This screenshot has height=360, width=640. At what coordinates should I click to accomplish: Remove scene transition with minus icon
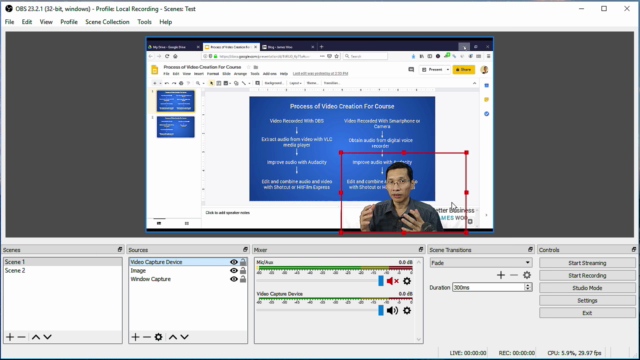tap(514, 275)
